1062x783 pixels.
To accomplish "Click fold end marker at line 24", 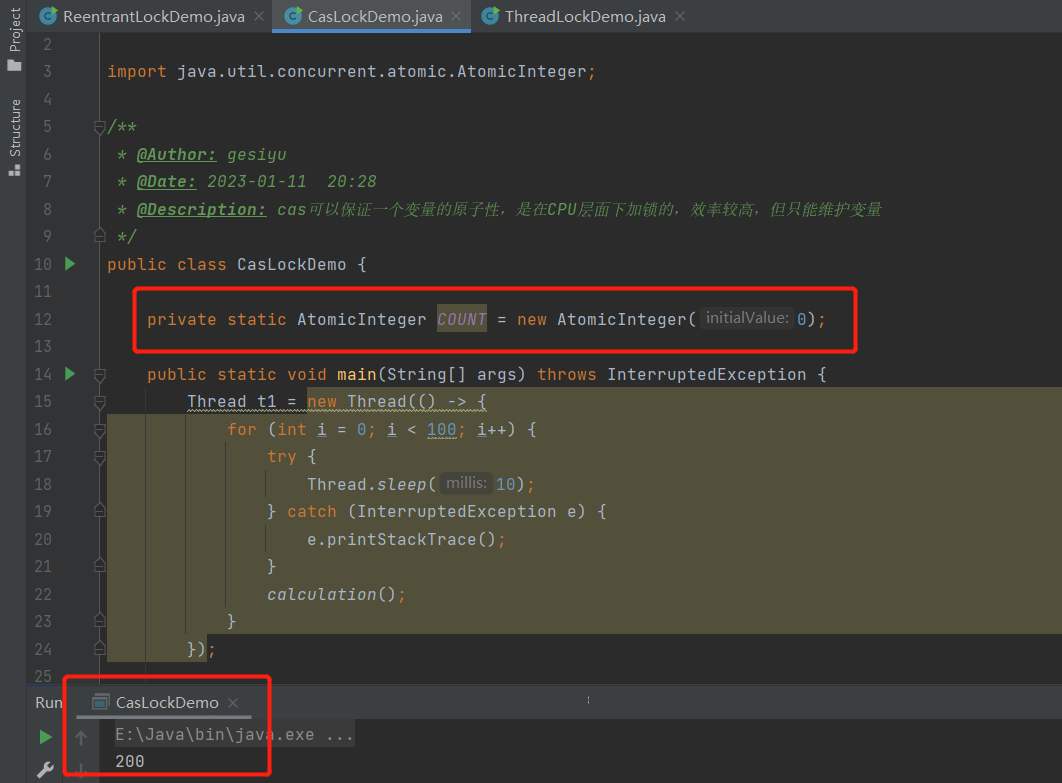I will (x=100, y=648).
